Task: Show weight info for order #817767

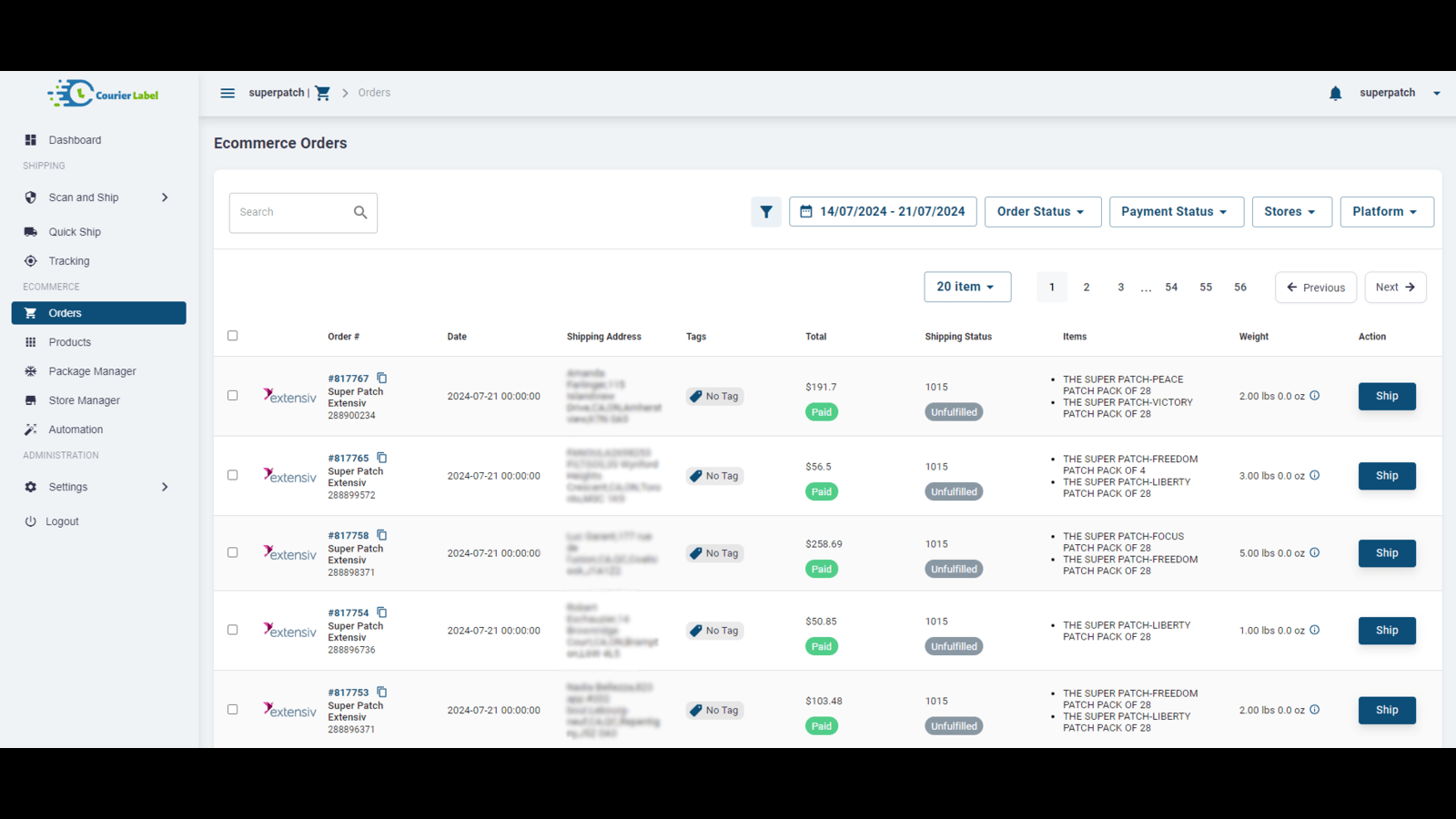Action: tap(1314, 396)
